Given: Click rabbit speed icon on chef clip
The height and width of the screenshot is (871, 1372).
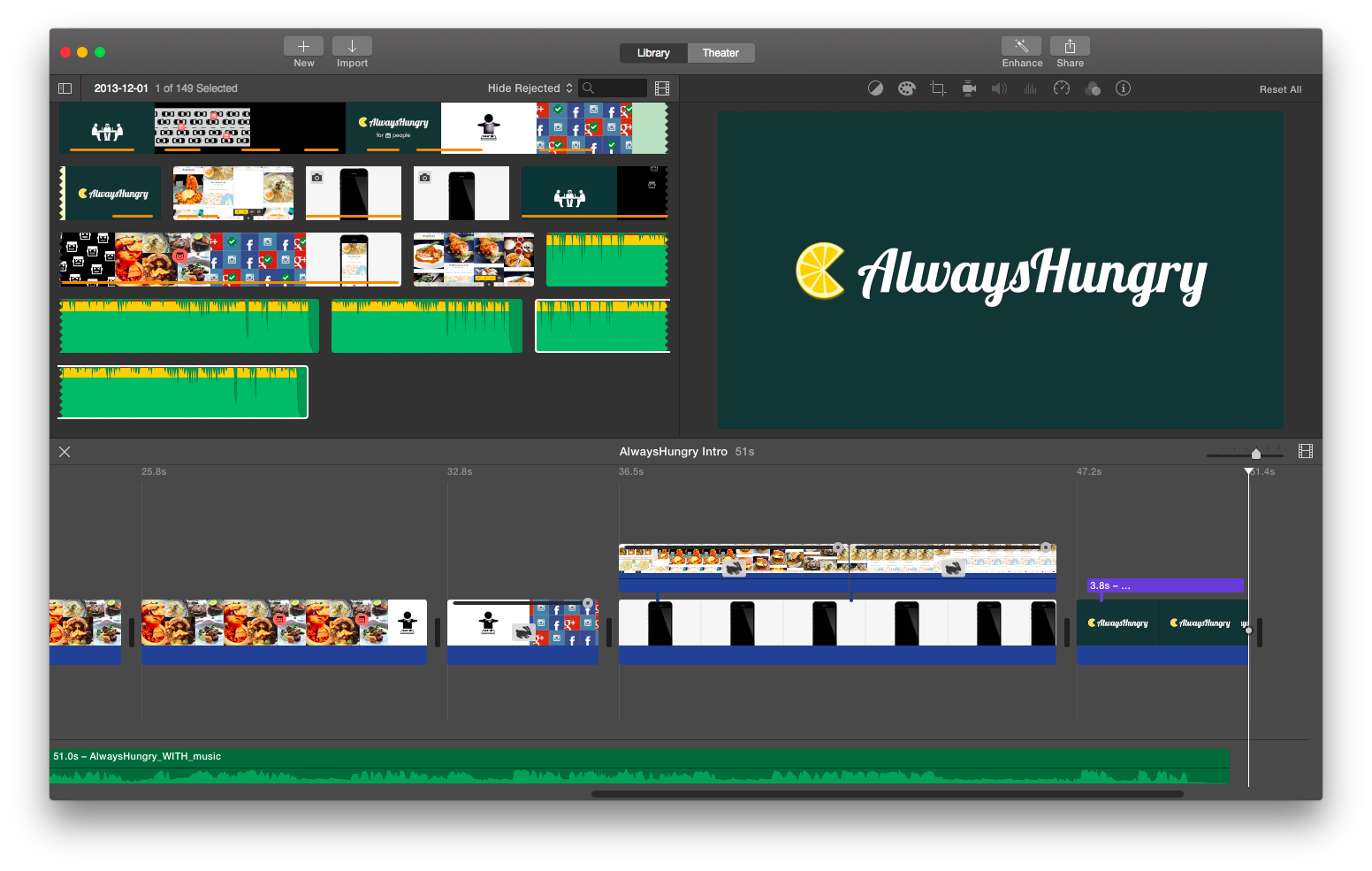Looking at the screenshot, I should tap(523, 632).
